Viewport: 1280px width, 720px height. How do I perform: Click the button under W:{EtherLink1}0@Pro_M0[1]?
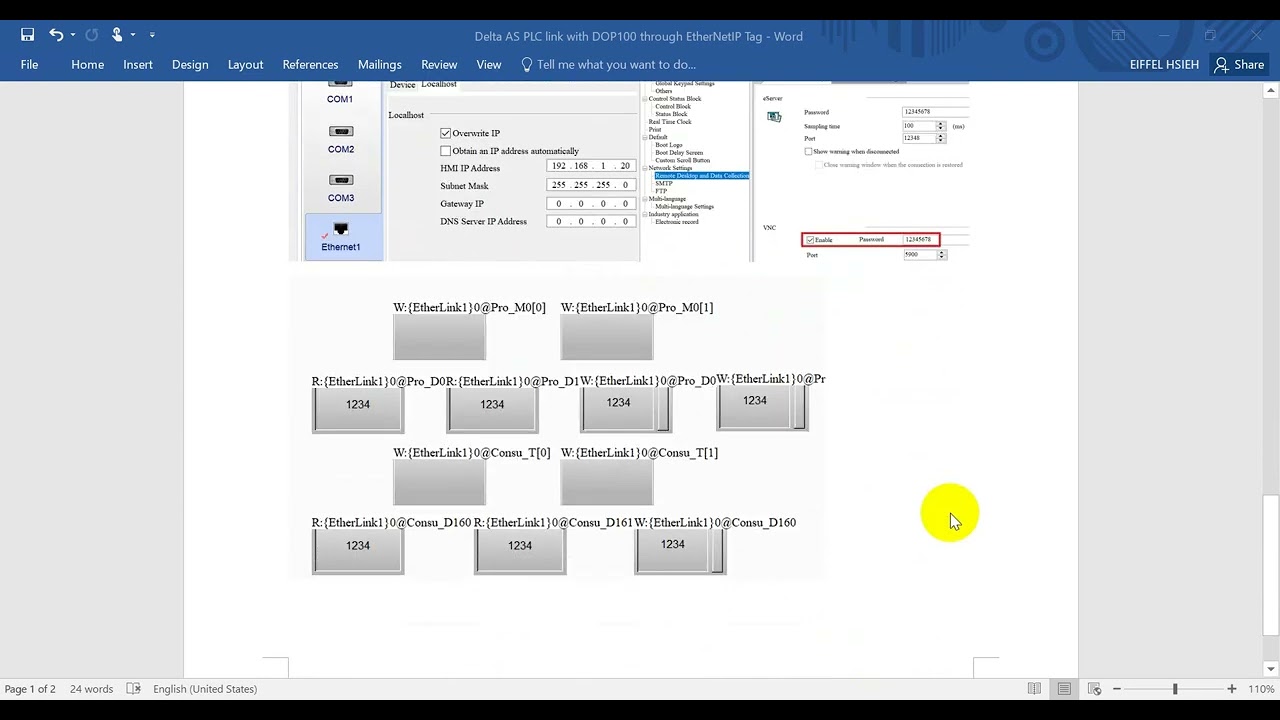607,338
